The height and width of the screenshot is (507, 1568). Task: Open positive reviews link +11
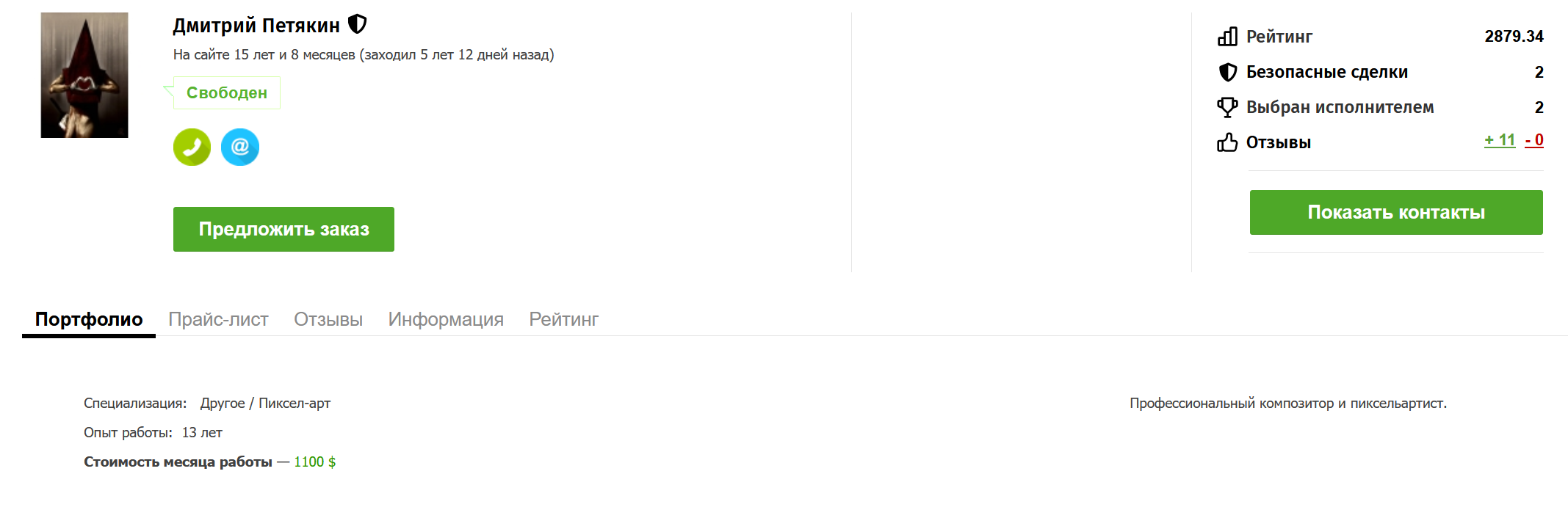(1500, 140)
